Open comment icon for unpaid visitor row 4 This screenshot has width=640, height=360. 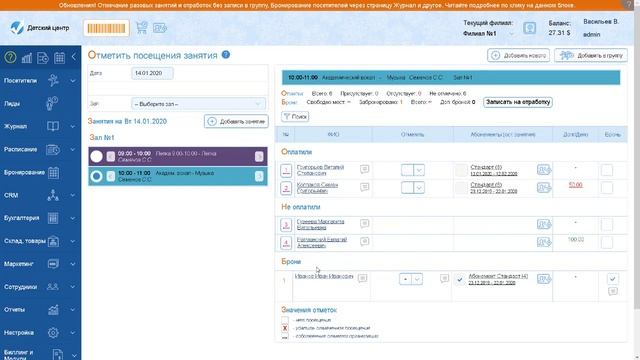(x=364, y=241)
